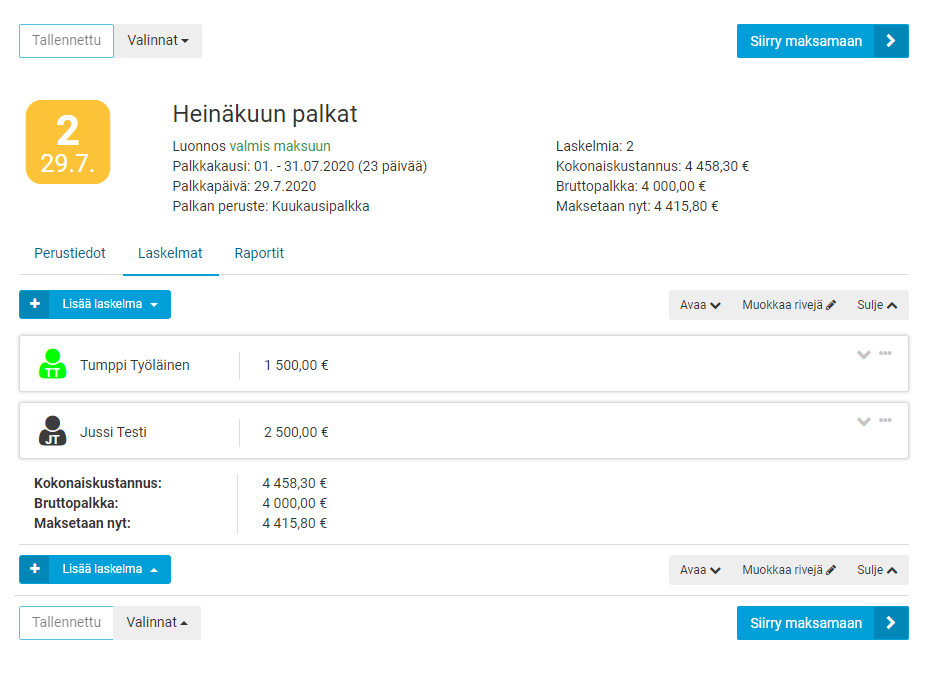
Task: Click Laskelmia: 2 text
Action: pos(595,146)
